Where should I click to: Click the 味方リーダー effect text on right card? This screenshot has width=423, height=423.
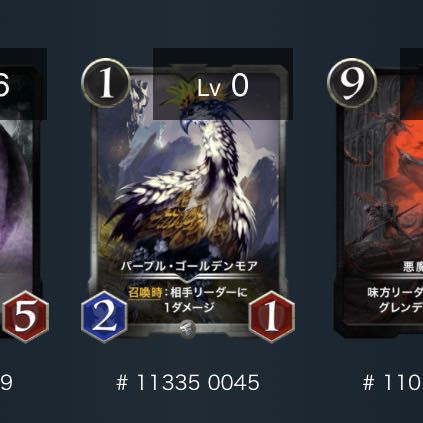point(395,300)
